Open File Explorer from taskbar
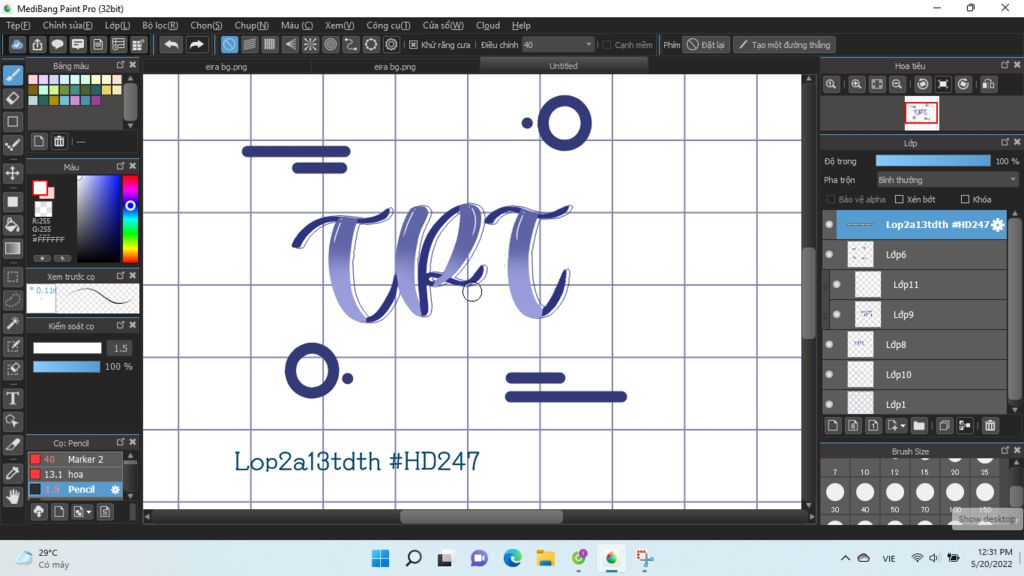Viewport: 1024px width, 576px height. coord(545,558)
